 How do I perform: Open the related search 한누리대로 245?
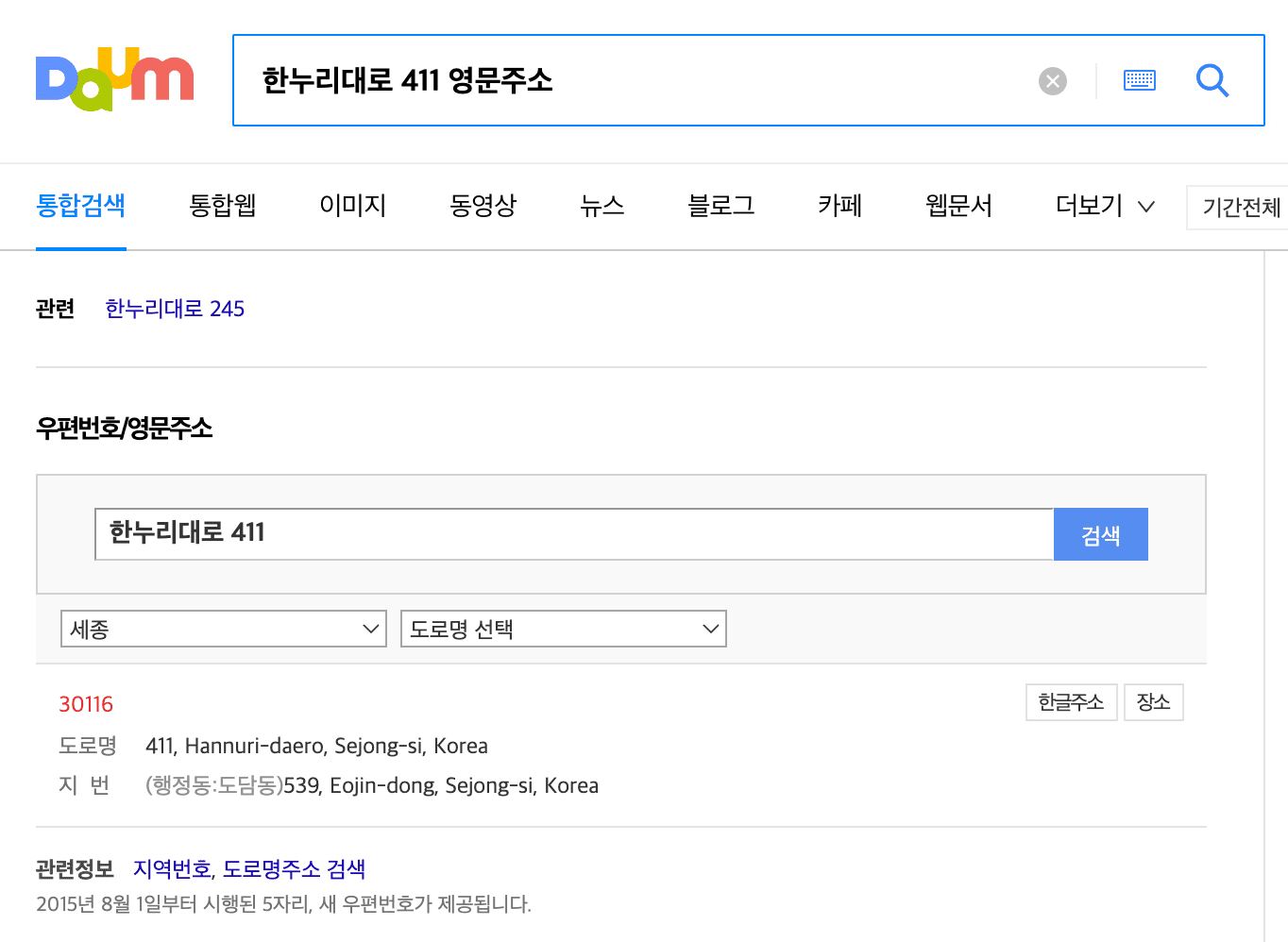tap(175, 309)
